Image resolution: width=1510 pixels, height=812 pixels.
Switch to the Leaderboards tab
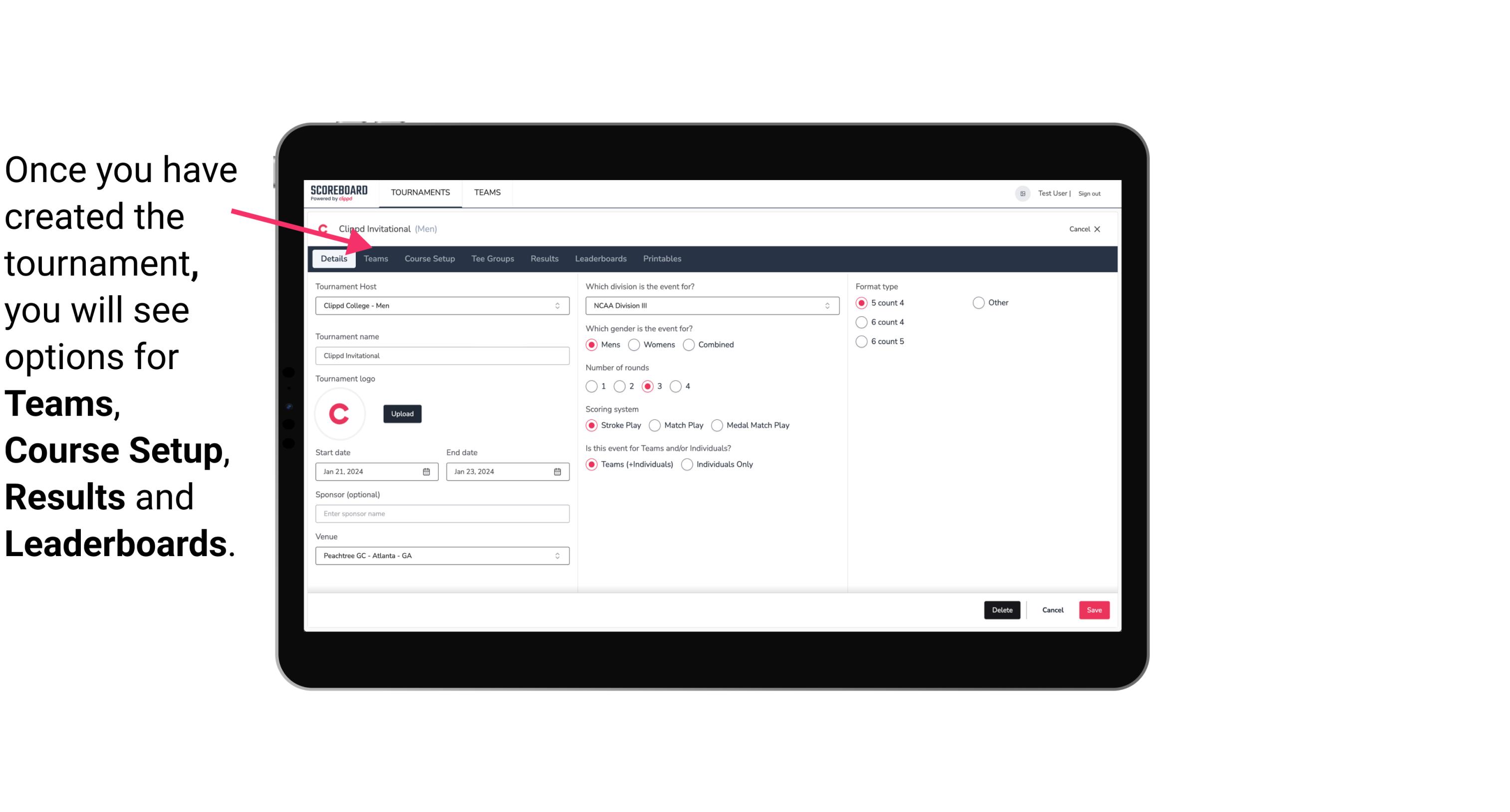(600, 258)
